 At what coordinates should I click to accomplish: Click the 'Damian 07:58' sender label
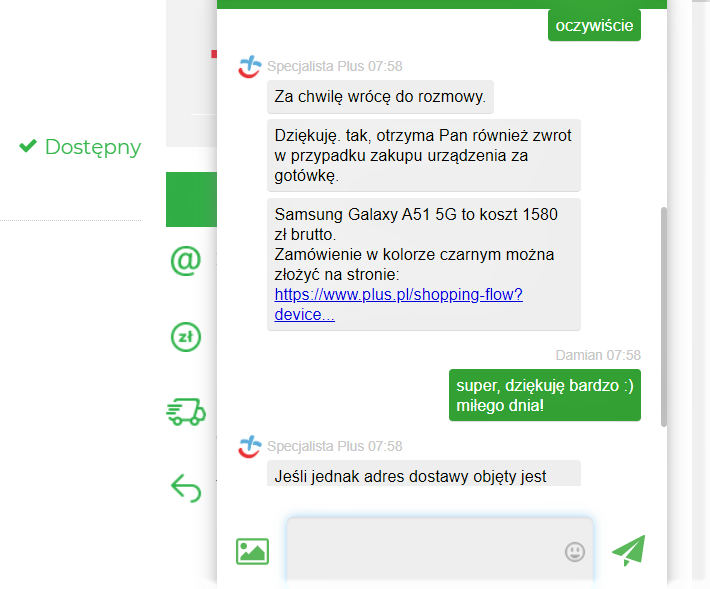(598, 355)
